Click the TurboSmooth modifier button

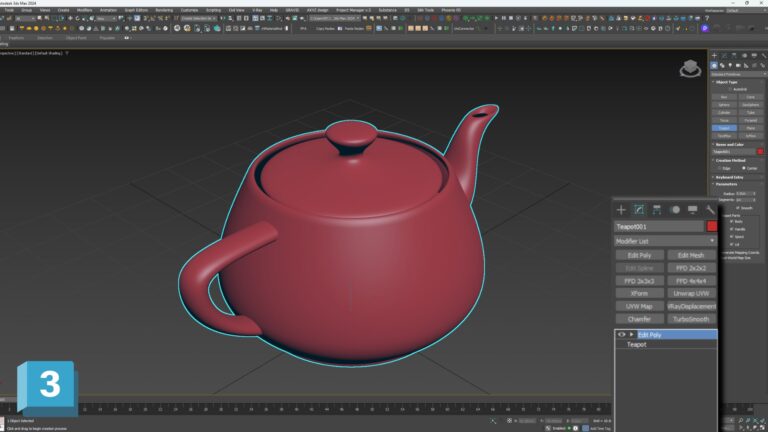tap(691, 319)
